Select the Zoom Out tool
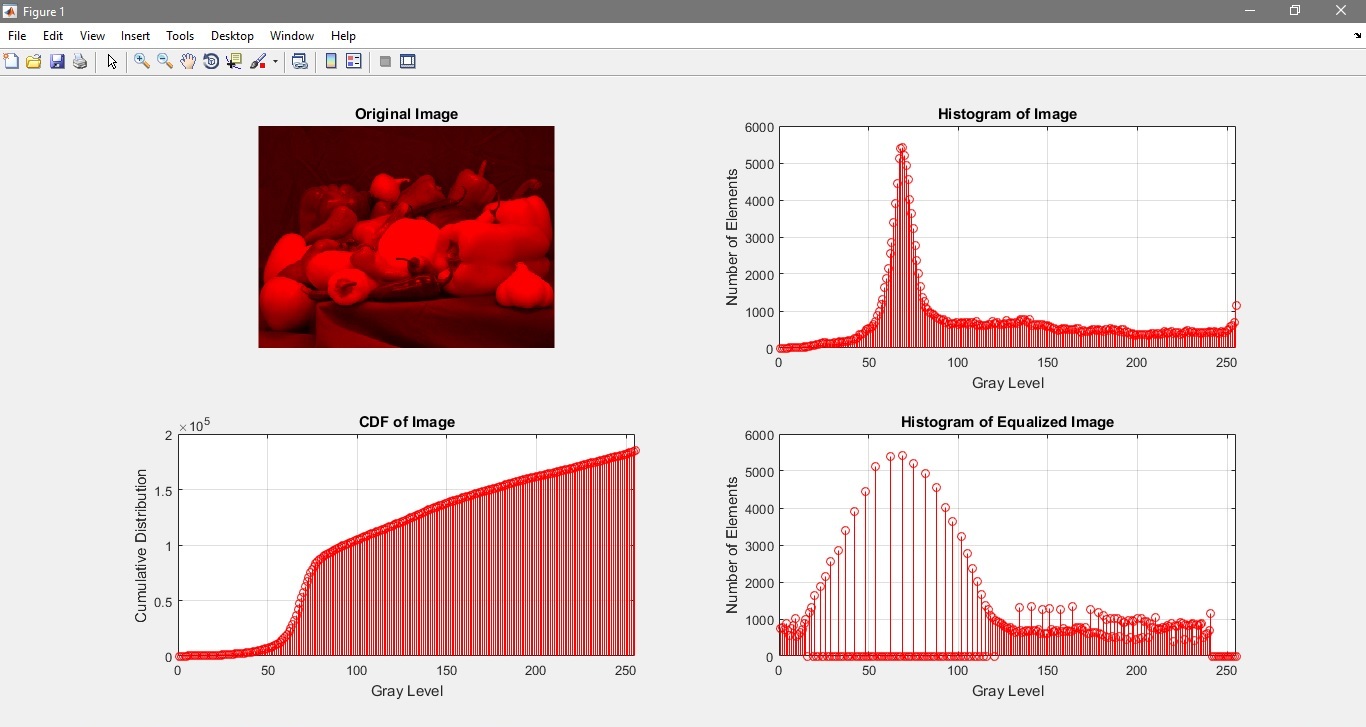 (x=165, y=62)
